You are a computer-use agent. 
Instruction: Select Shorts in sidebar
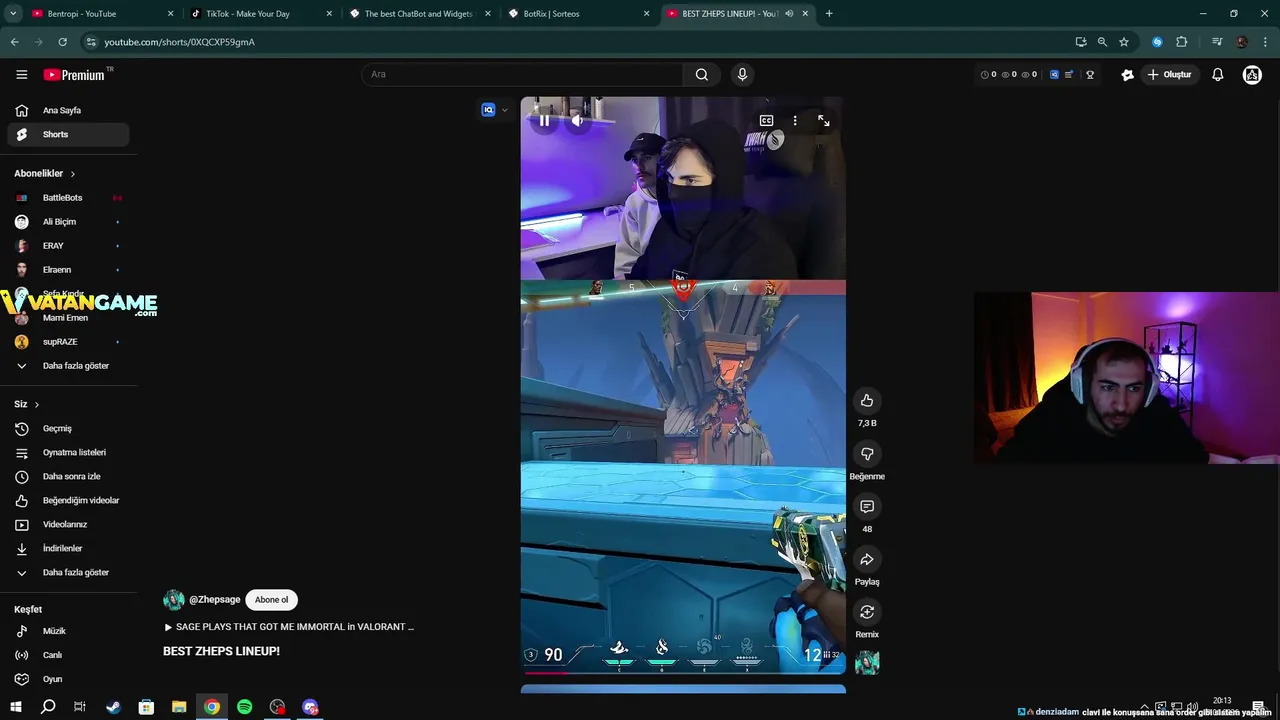click(x=68, y=135)
